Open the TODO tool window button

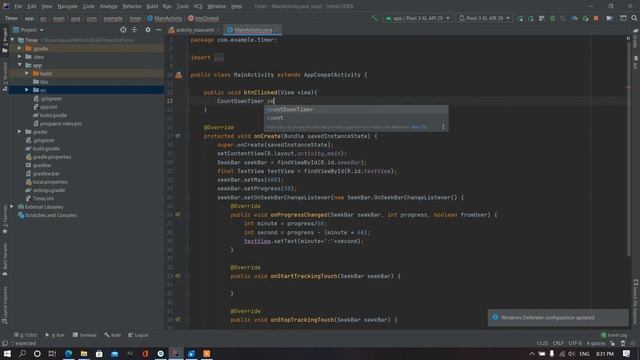[25, 335]
